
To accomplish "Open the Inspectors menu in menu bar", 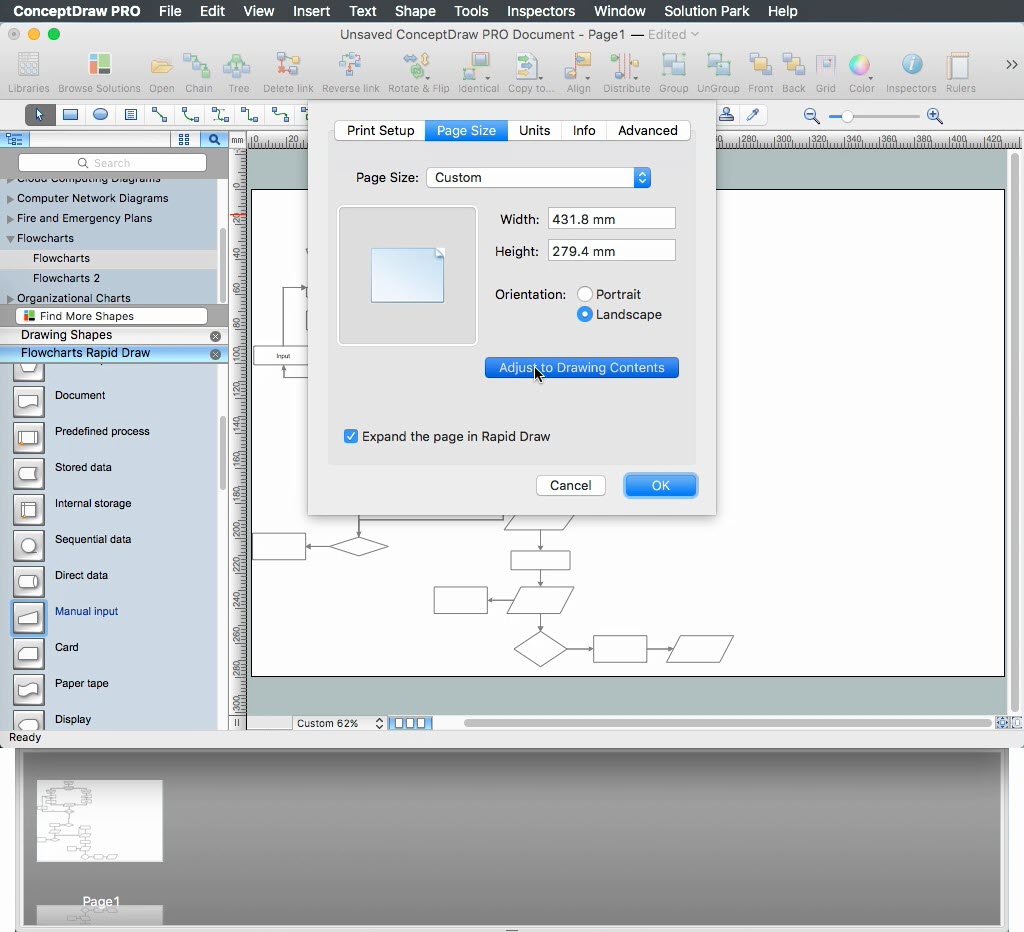I will [541, 11].
